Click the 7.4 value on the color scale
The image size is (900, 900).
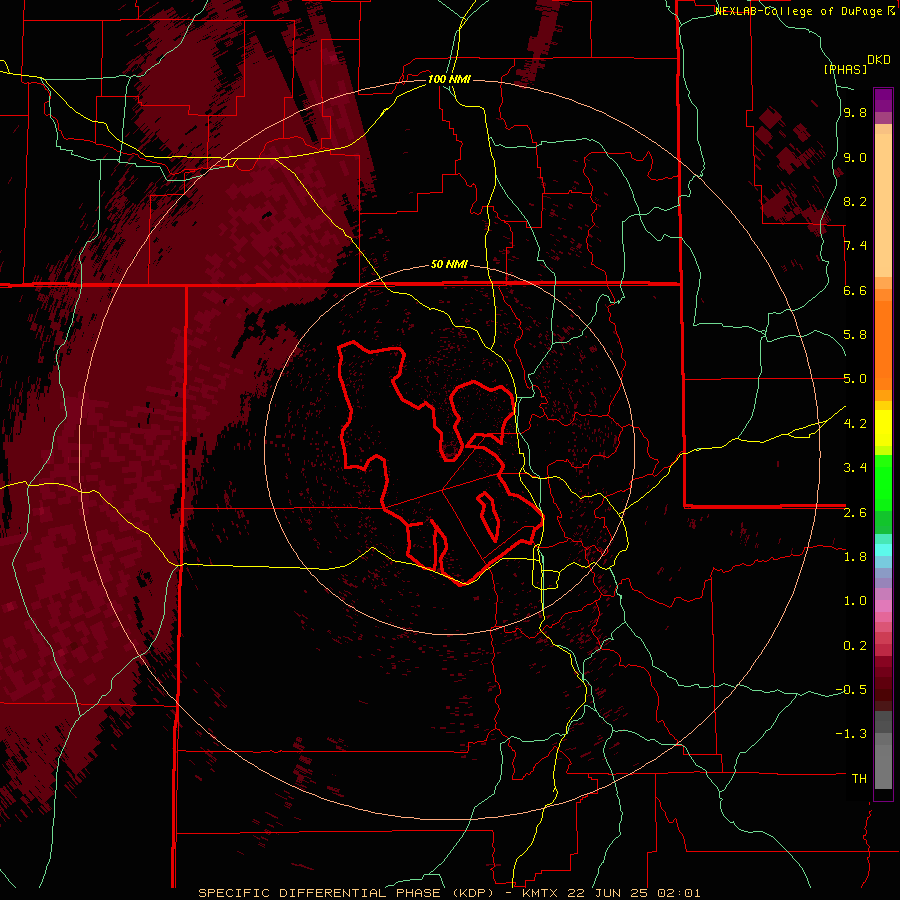[855, 246]
